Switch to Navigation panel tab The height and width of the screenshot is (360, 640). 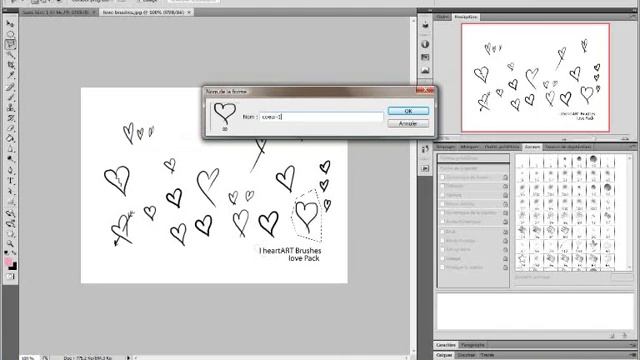coord(465,17)
